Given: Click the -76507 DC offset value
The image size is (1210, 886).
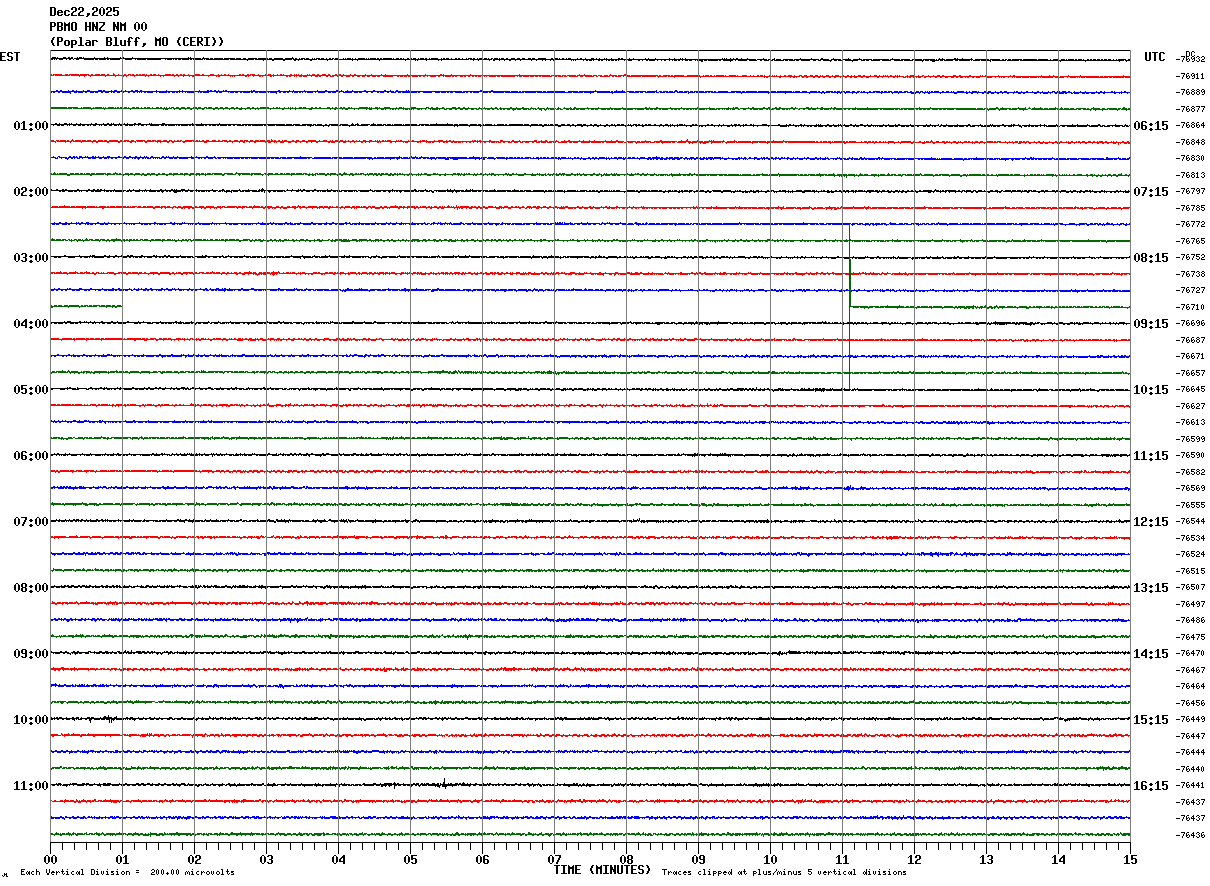Looking at the screenshot, I should tap(1191, 587).
